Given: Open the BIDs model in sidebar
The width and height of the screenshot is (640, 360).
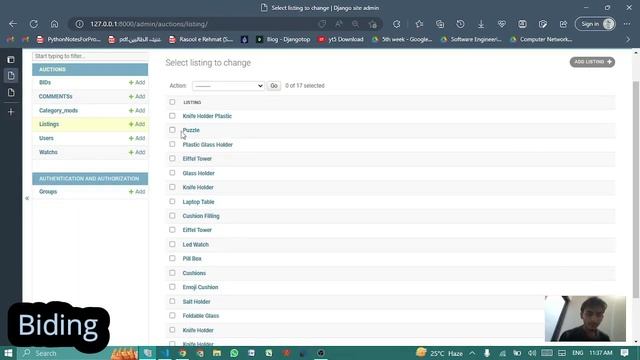Looking at the screenshot, I should (x=45, y=82).
